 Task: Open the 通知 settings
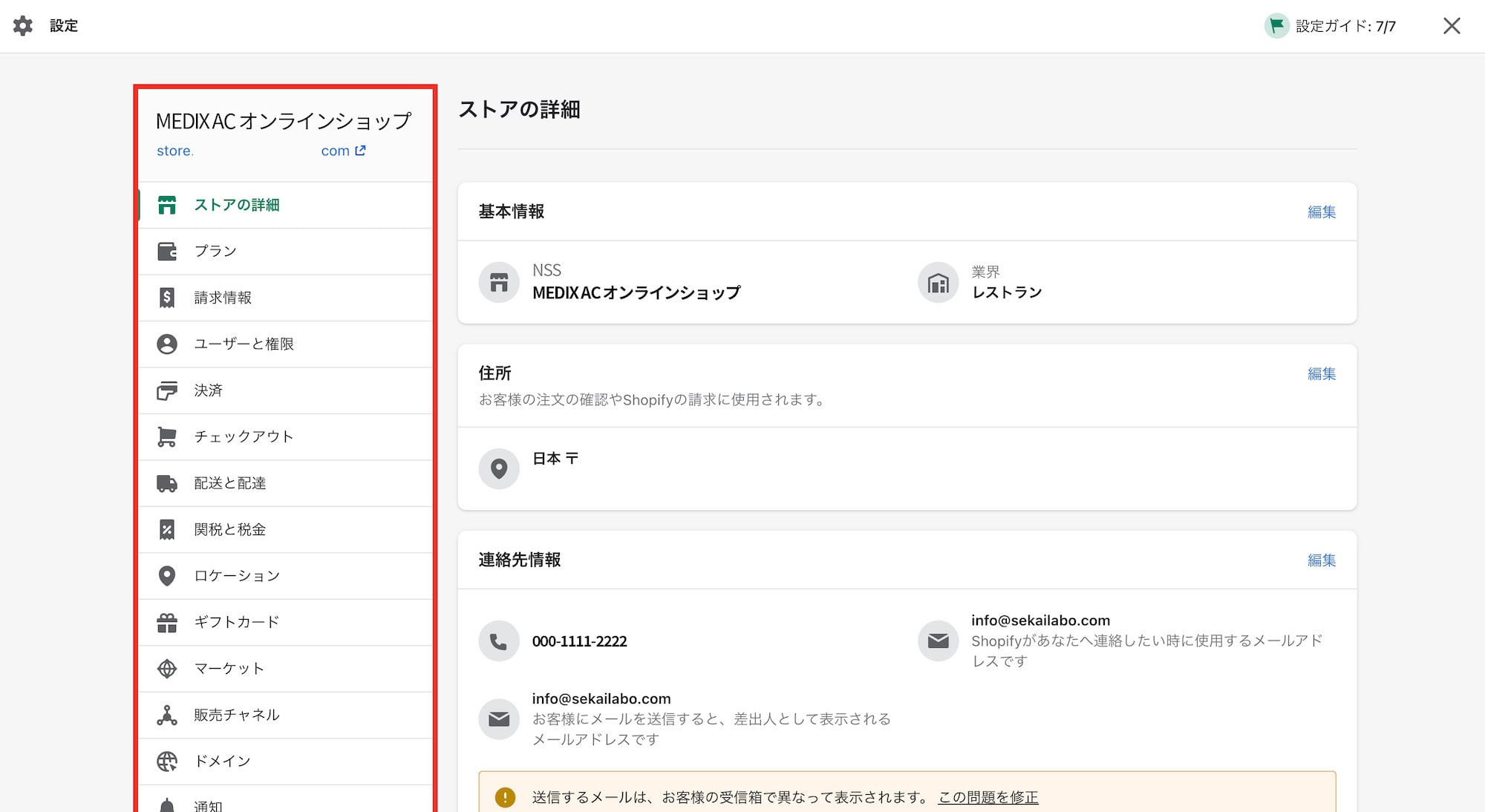click(286, 799)
